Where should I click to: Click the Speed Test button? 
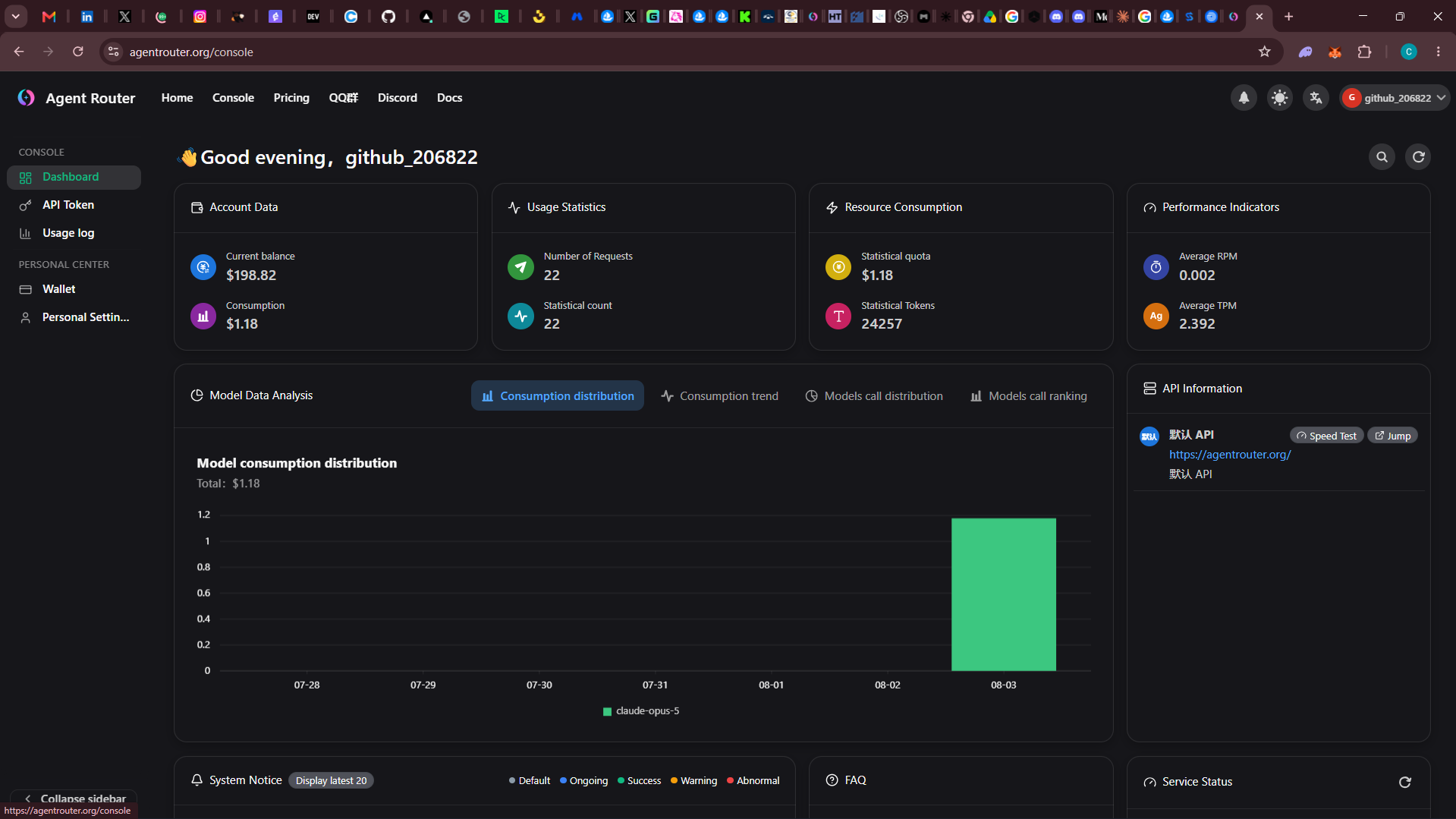pos(1326,436)
